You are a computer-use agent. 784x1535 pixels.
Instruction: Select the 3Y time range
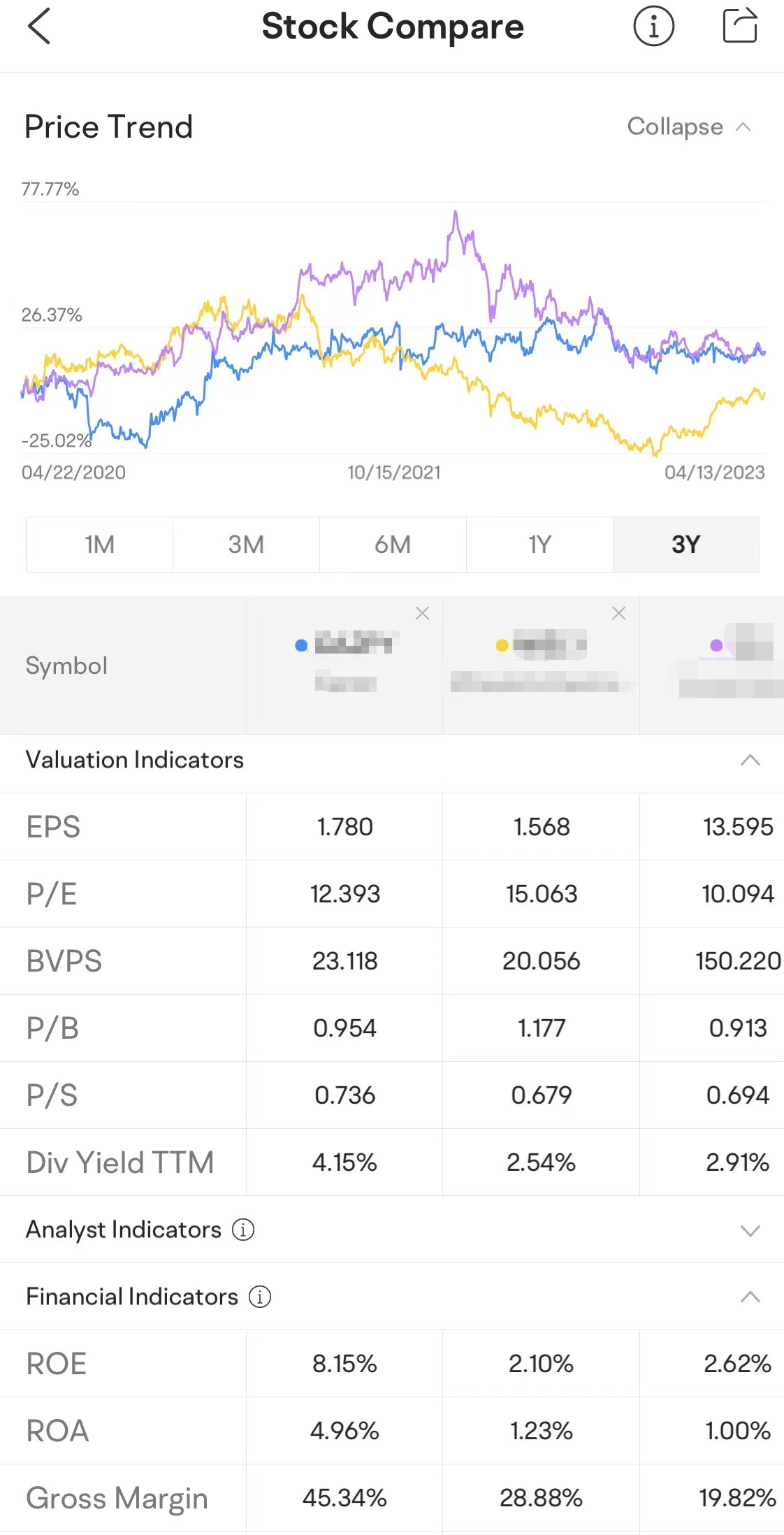[685, 545]
